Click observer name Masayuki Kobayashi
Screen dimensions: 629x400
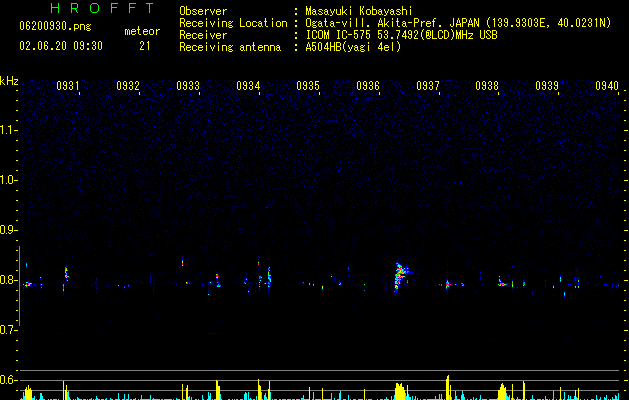click(358, 11)
